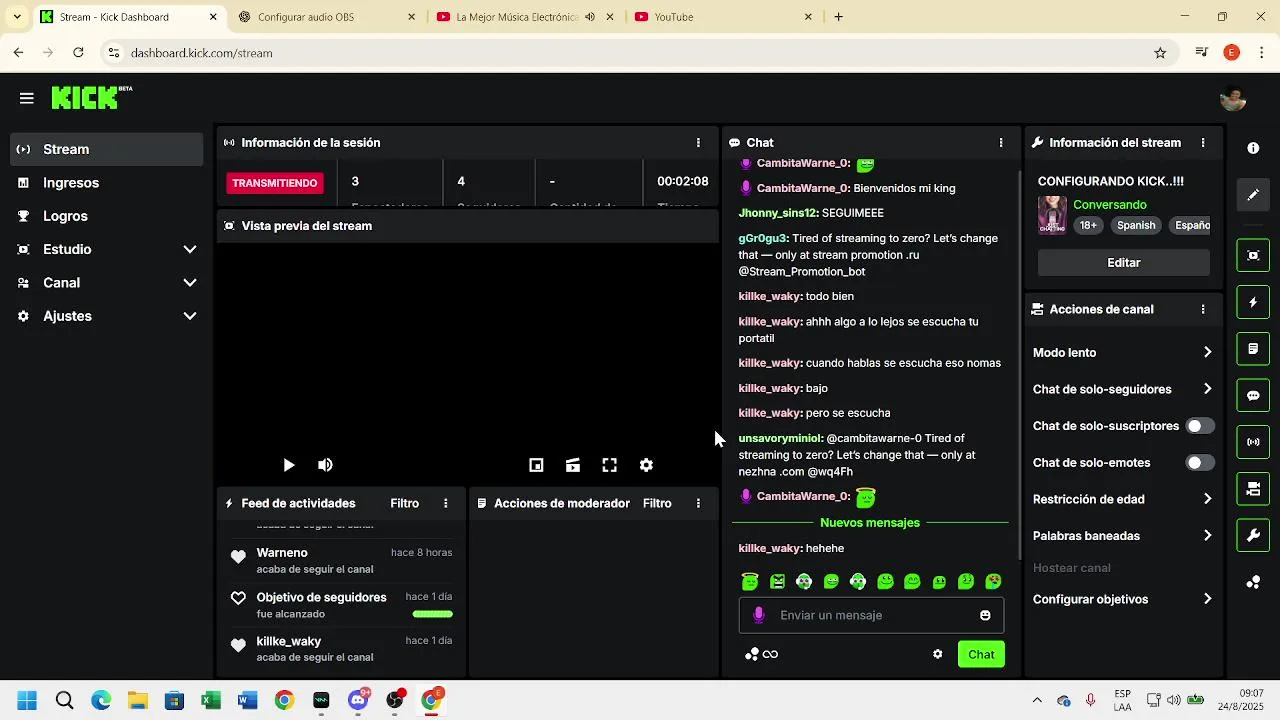
Task: Open the Filtro dropdown in Feed de actividades
Action: point(405,503)
